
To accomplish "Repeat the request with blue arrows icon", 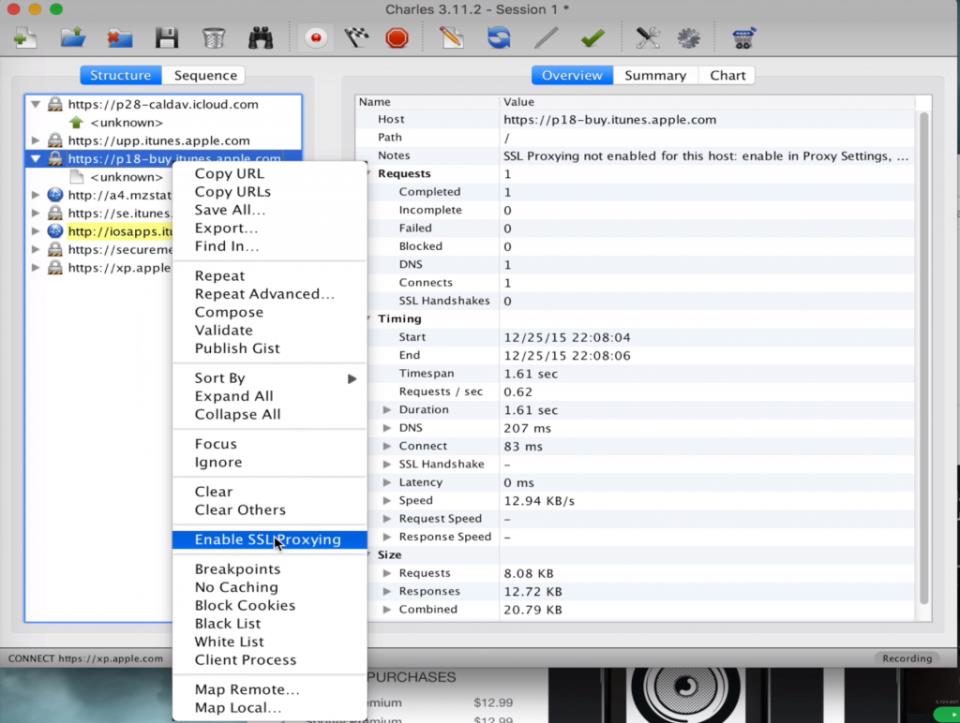I will click(x=498, y=38).
